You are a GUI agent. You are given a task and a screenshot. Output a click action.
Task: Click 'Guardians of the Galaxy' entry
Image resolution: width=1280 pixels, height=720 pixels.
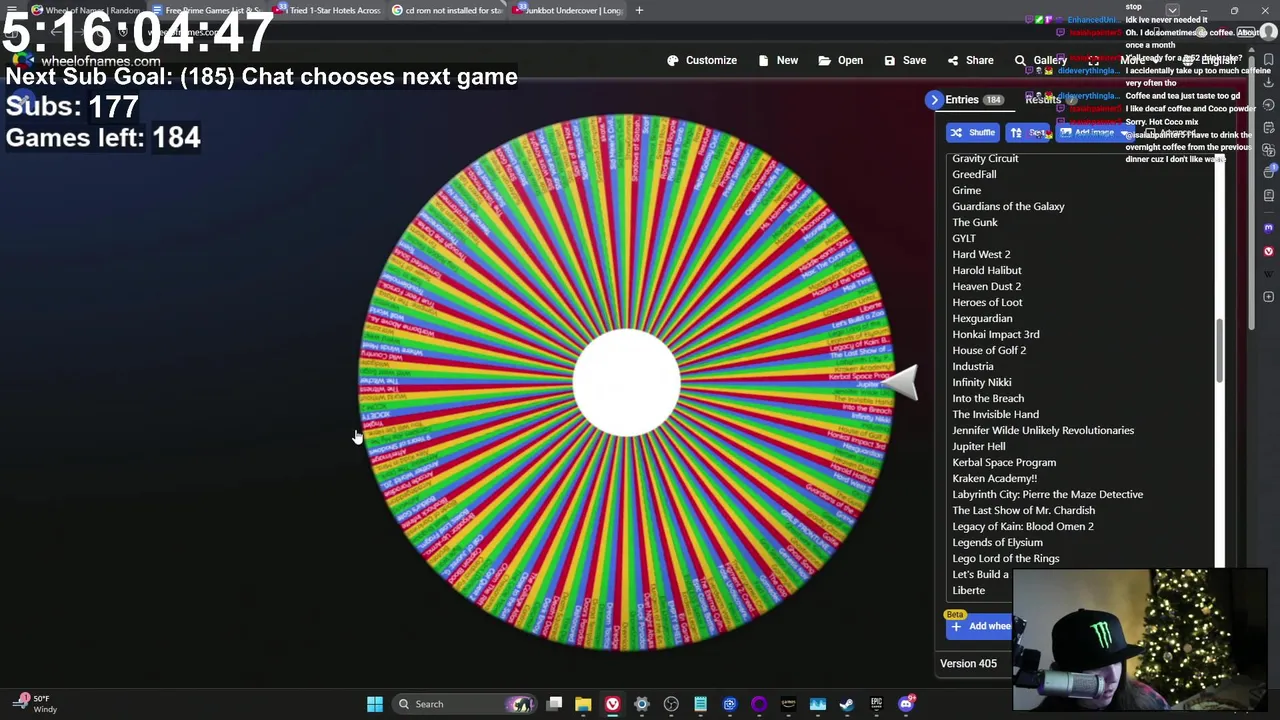coord(1008,206)
